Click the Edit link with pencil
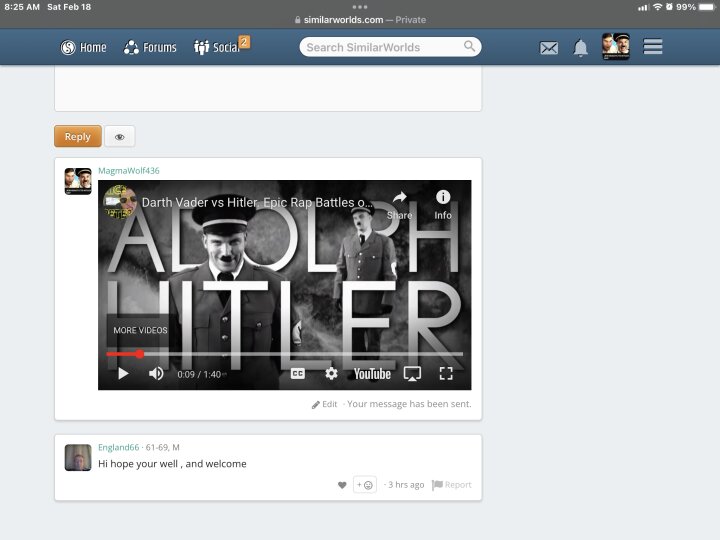 pyautogui.click(x=325, y=404)
